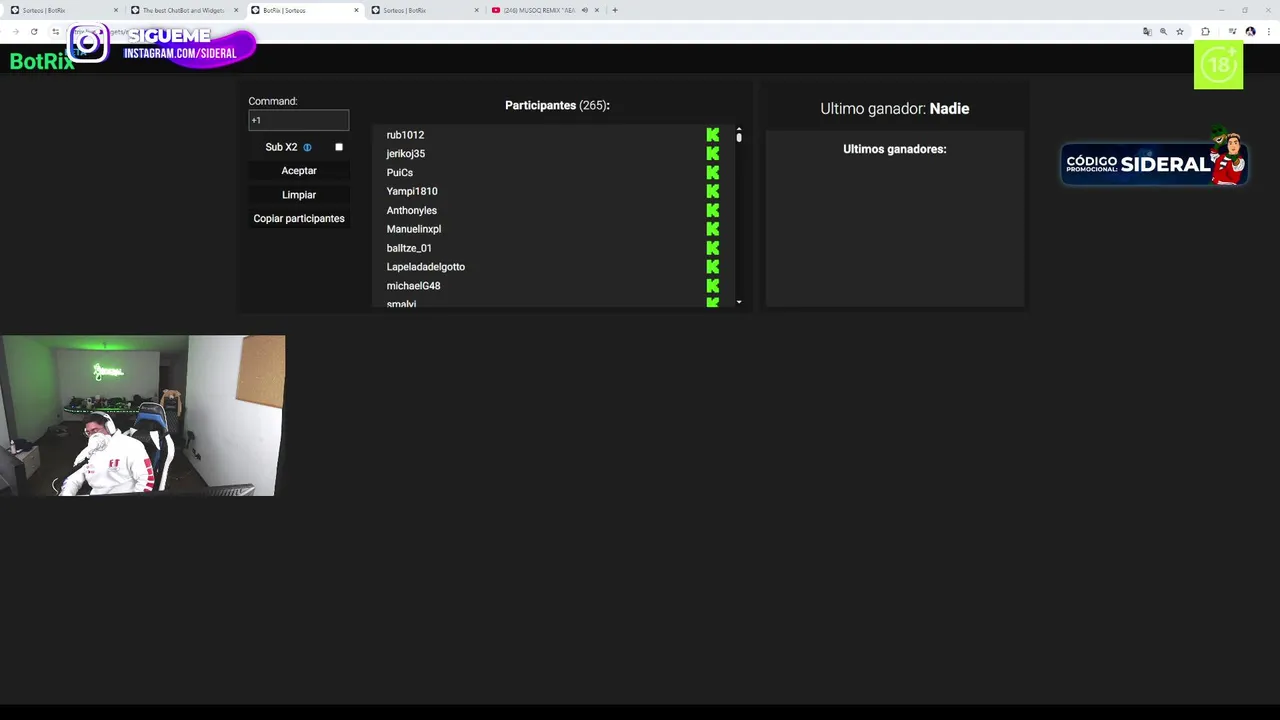The height and width of the screenshot is (720, 1280).
Task: Click the Aceptar button
Action: tap(299, 171)
